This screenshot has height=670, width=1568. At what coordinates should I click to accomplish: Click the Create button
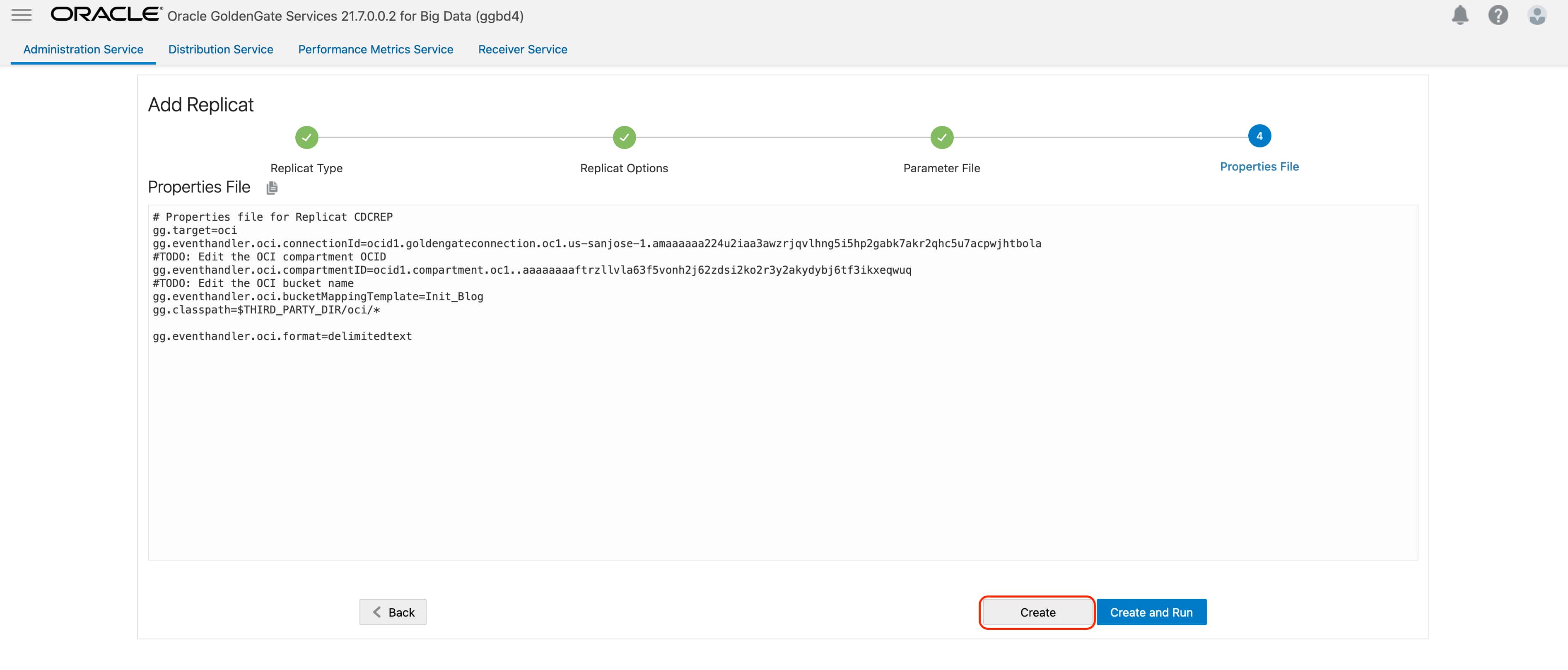coord(1037,612)
